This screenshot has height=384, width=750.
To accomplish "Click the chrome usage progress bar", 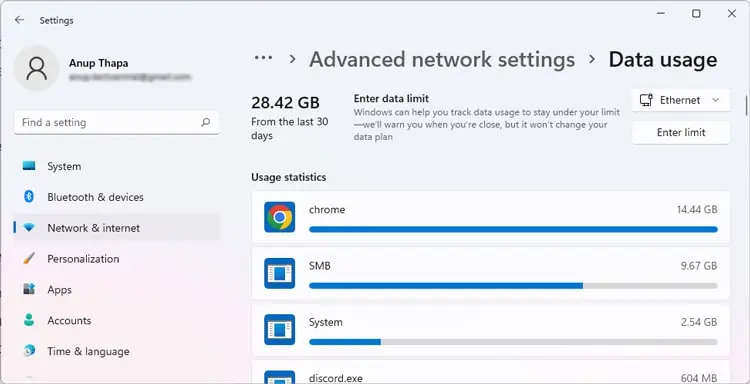I will pyautogui.click(x=513, y=230).
